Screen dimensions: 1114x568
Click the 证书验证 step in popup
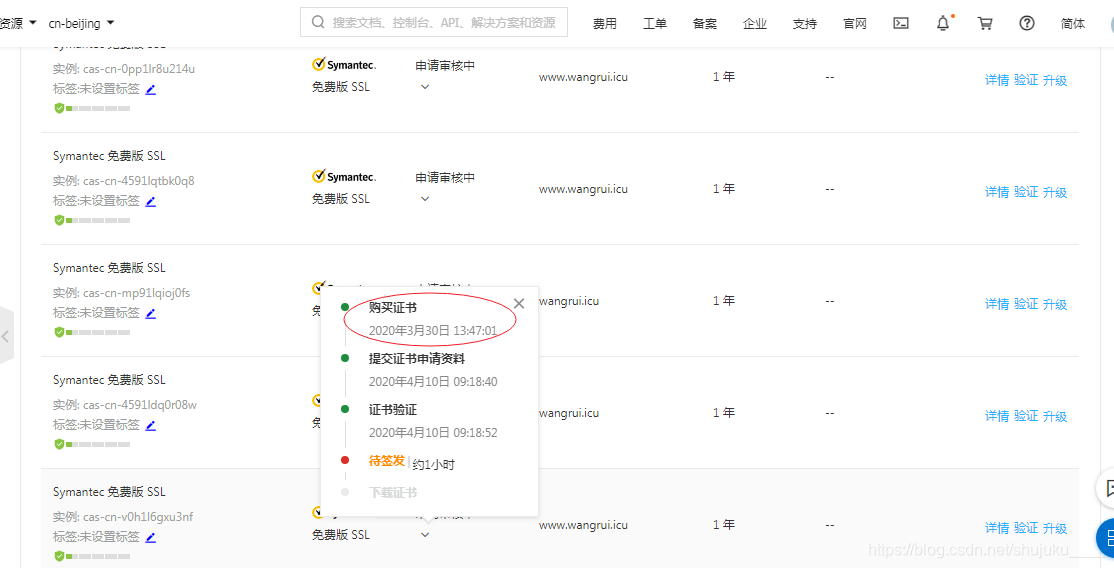click(393, 409)
